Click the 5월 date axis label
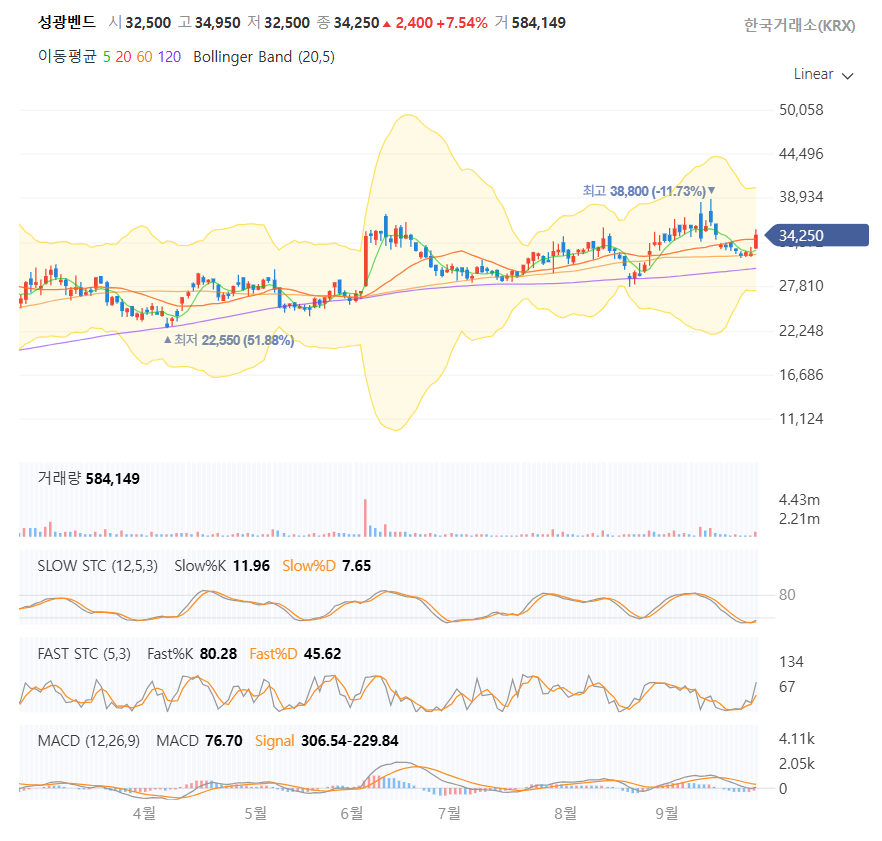The image size is (882, 841). (256, 813)
